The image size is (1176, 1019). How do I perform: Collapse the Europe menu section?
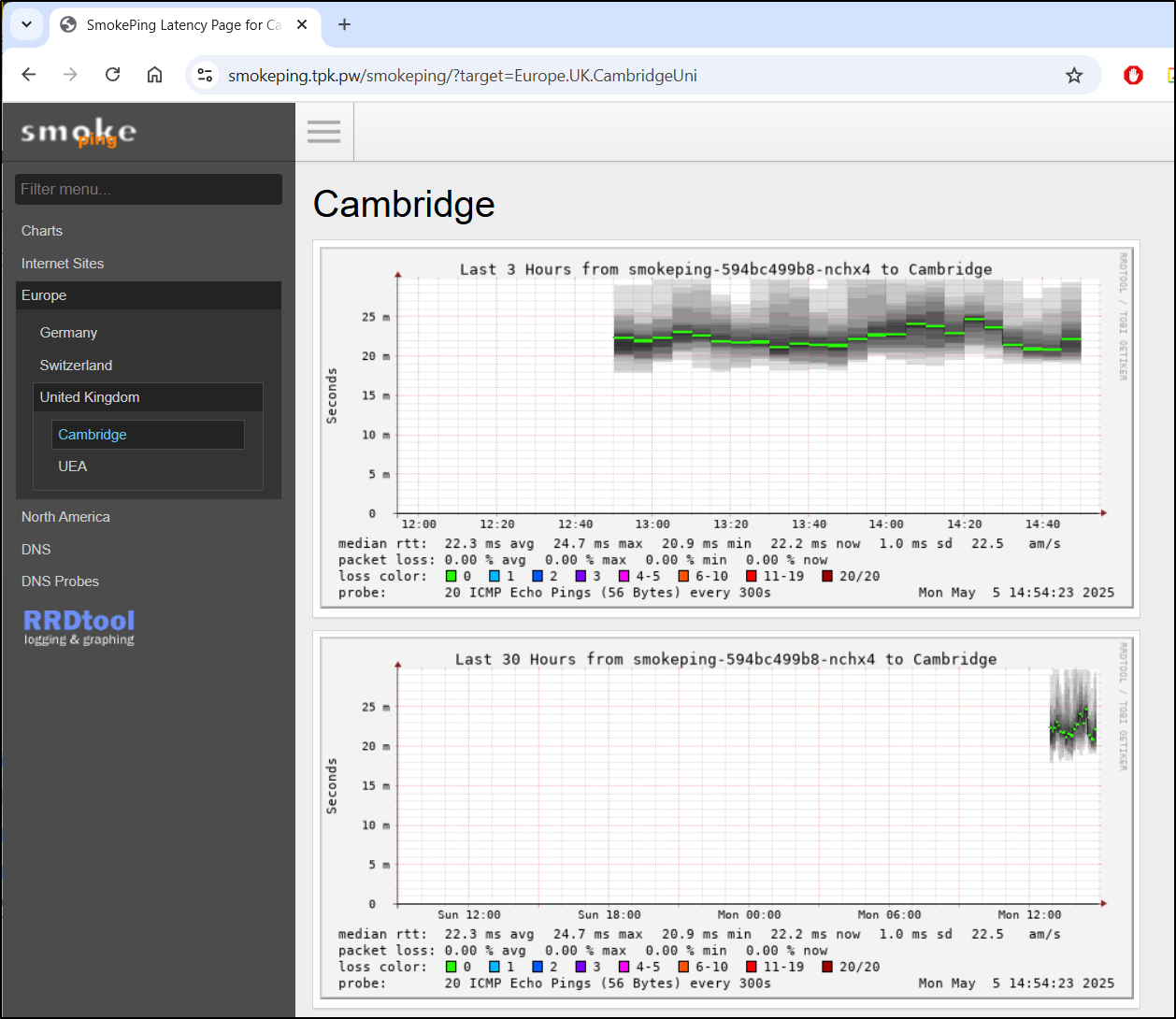[x=44, y=295]
